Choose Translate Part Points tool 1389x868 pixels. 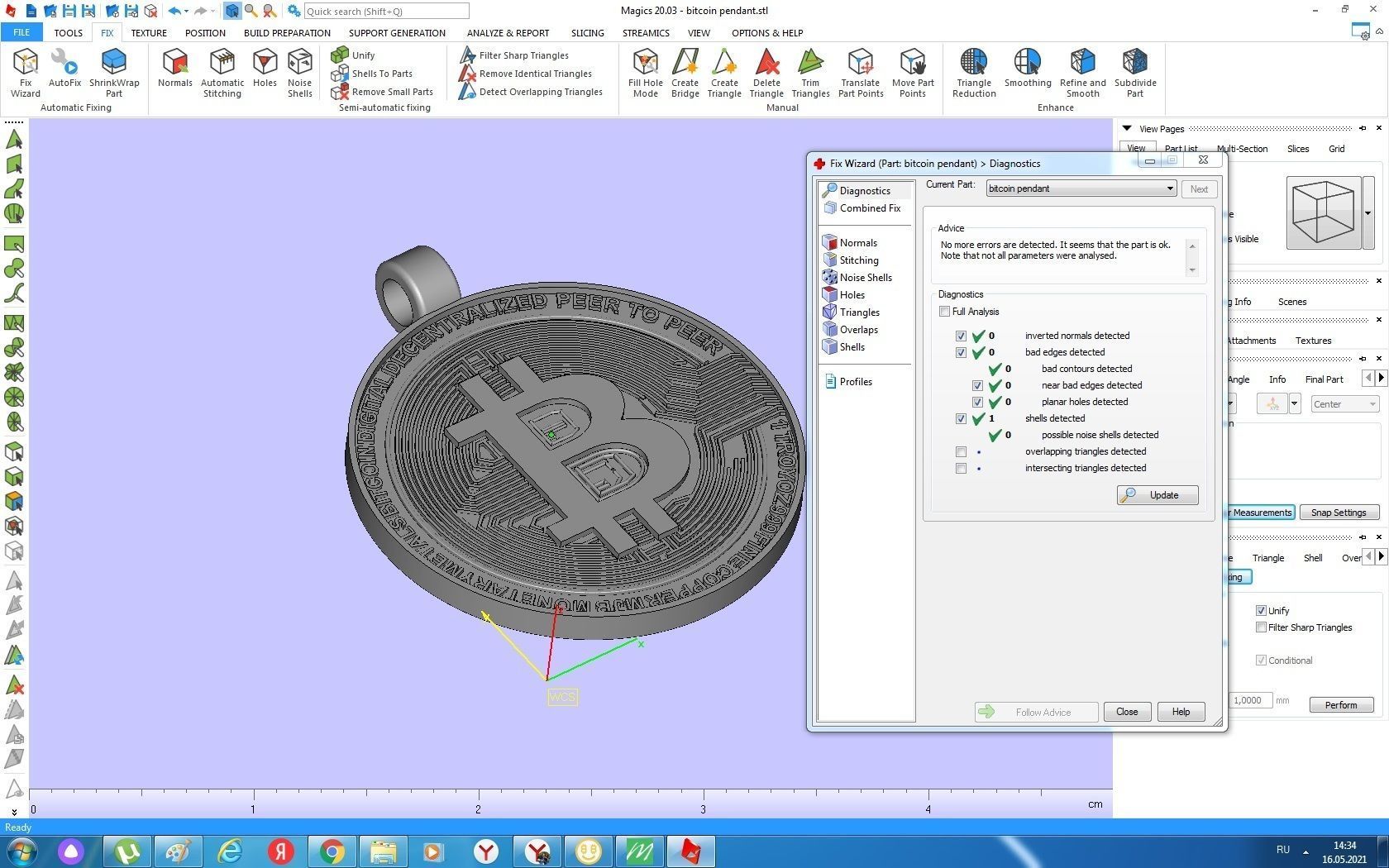(x=861, y=73)
